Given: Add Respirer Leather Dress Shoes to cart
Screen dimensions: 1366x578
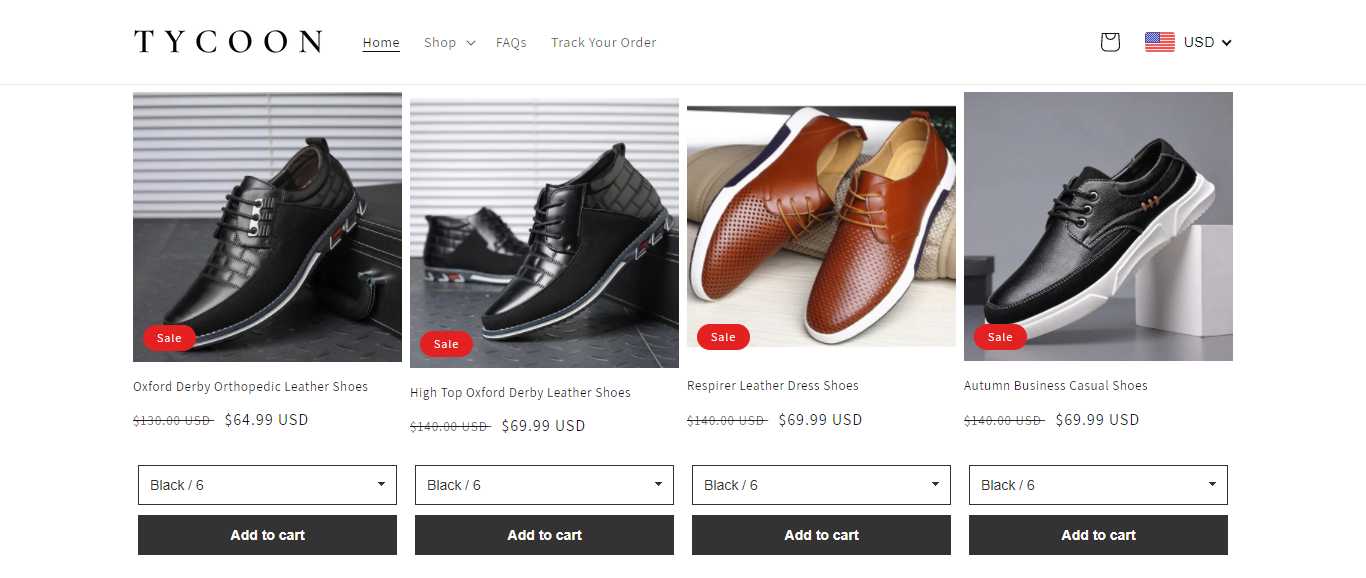Looking at the screenshot, I should [x=821, y=535].
